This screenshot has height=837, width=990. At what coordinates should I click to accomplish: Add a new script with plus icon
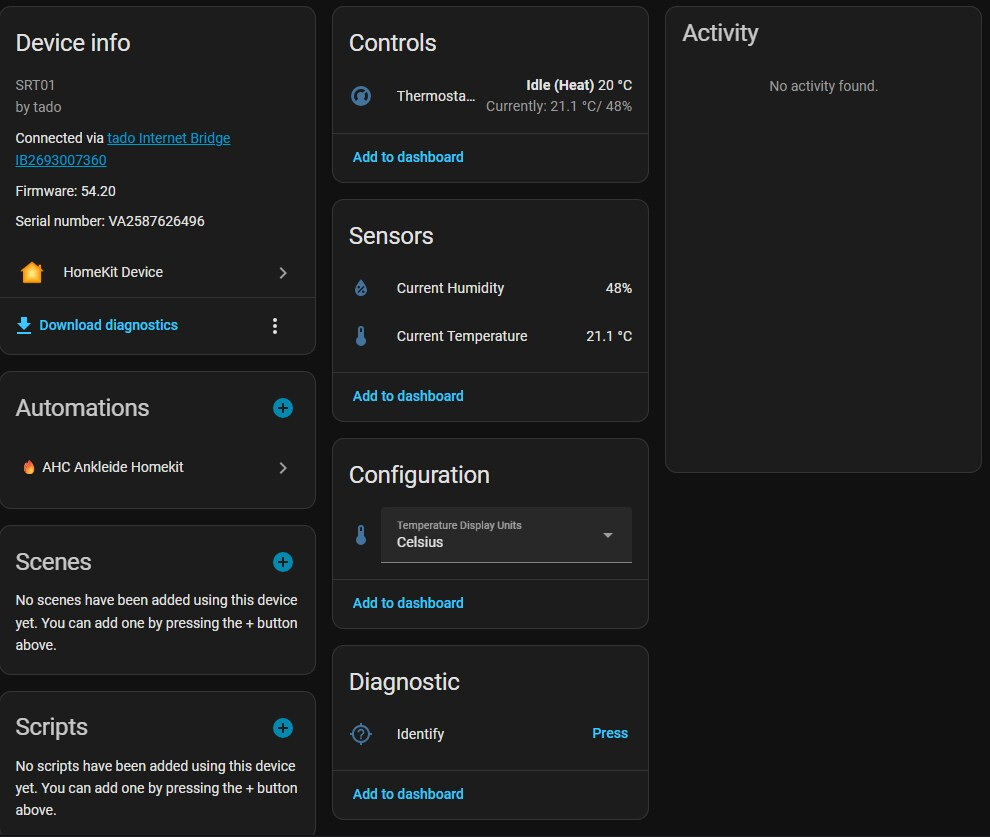click(x=283, y=728)
